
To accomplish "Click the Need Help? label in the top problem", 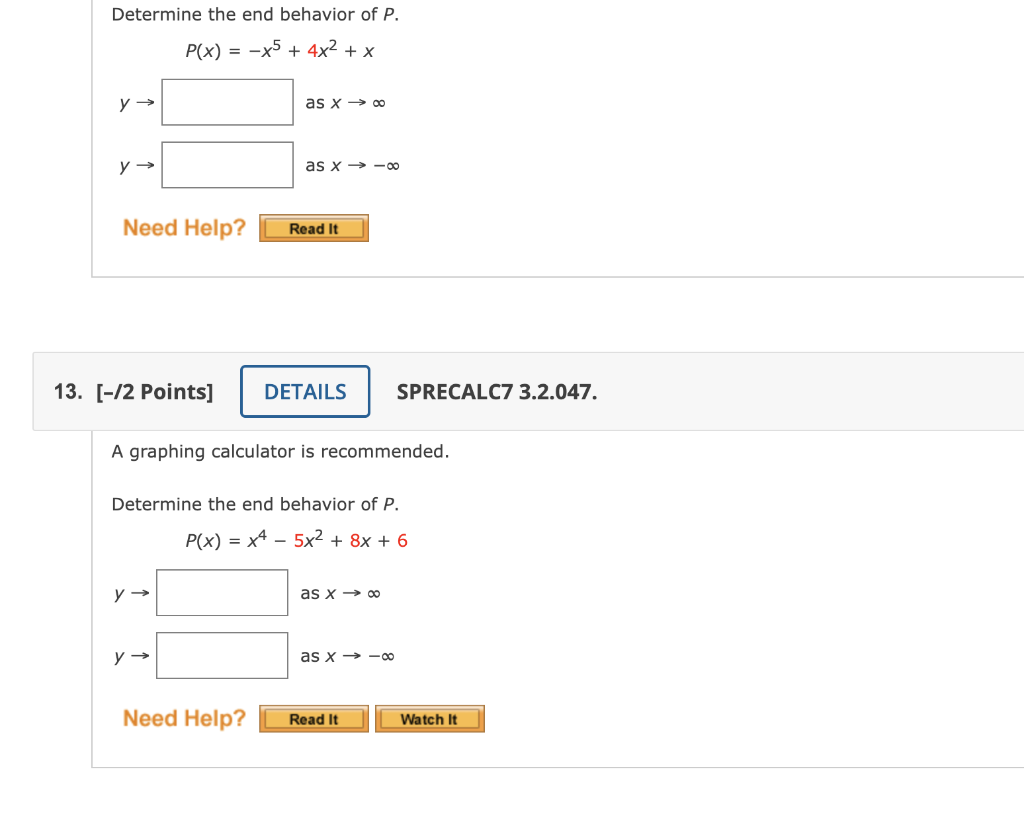I will (x=183, y=227).
